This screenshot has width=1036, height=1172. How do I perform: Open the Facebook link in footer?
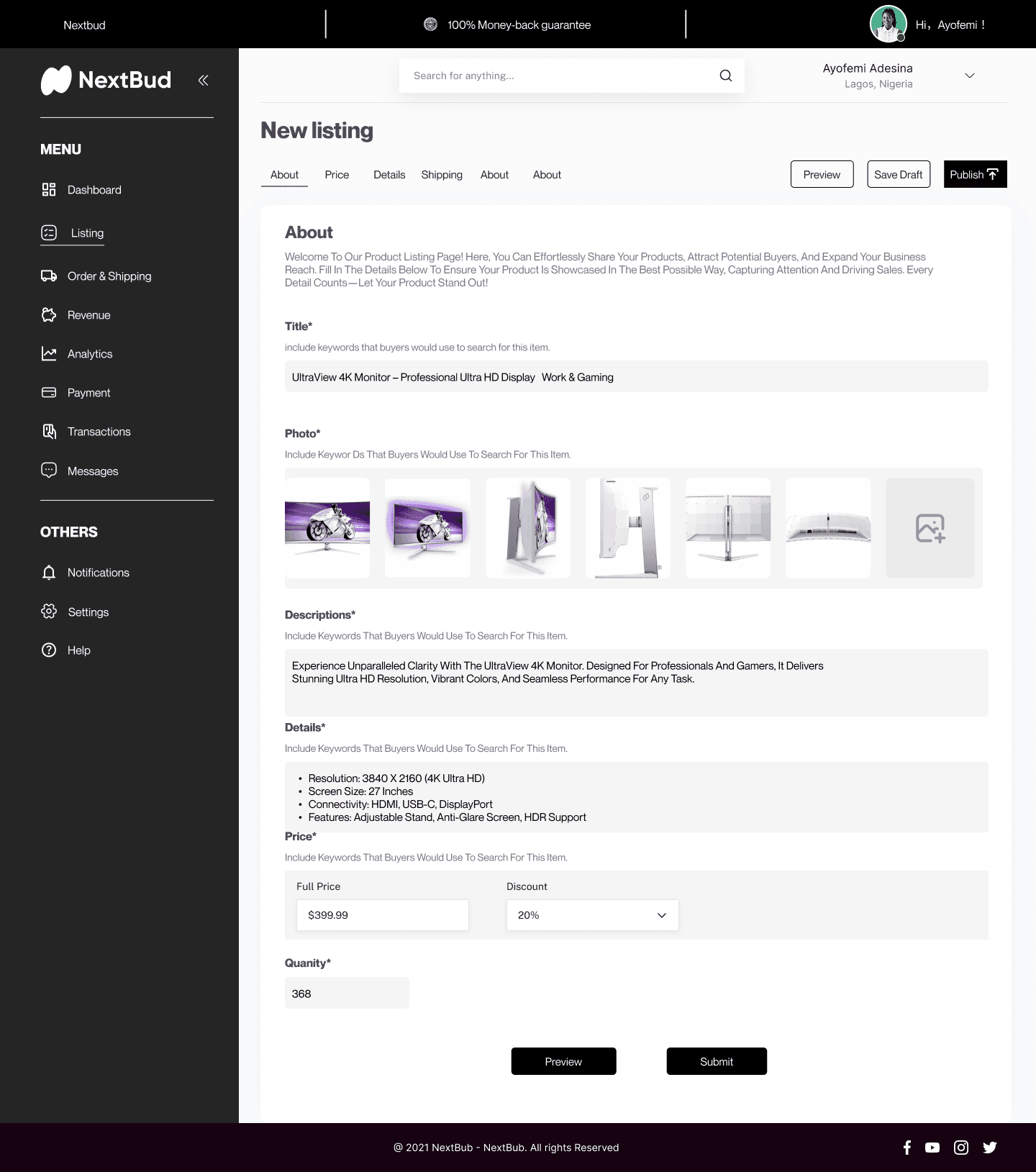907,1148
